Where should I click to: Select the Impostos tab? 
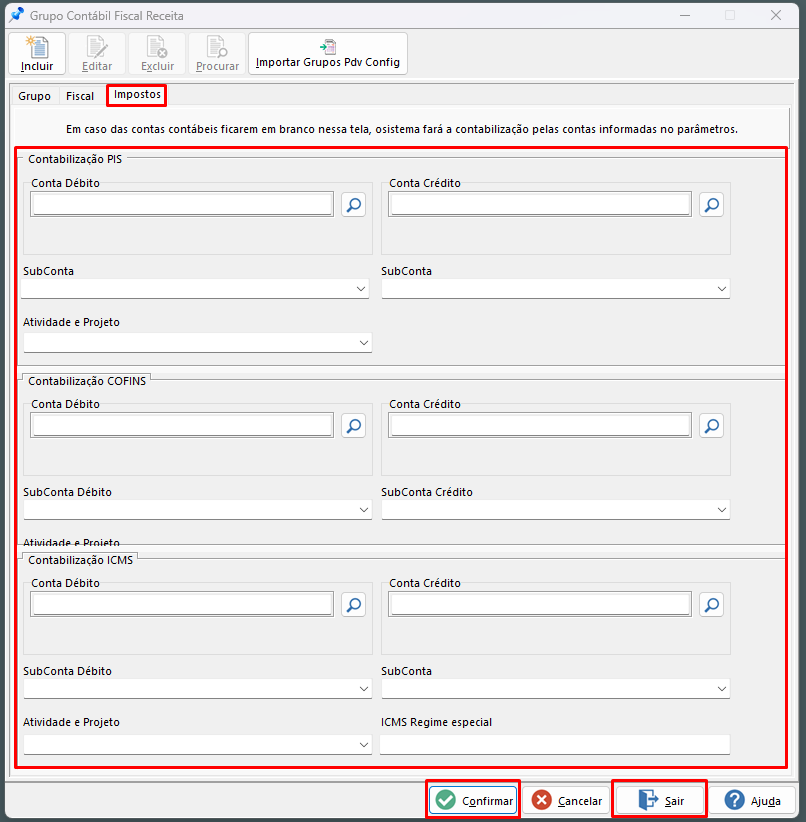(137, 95)
